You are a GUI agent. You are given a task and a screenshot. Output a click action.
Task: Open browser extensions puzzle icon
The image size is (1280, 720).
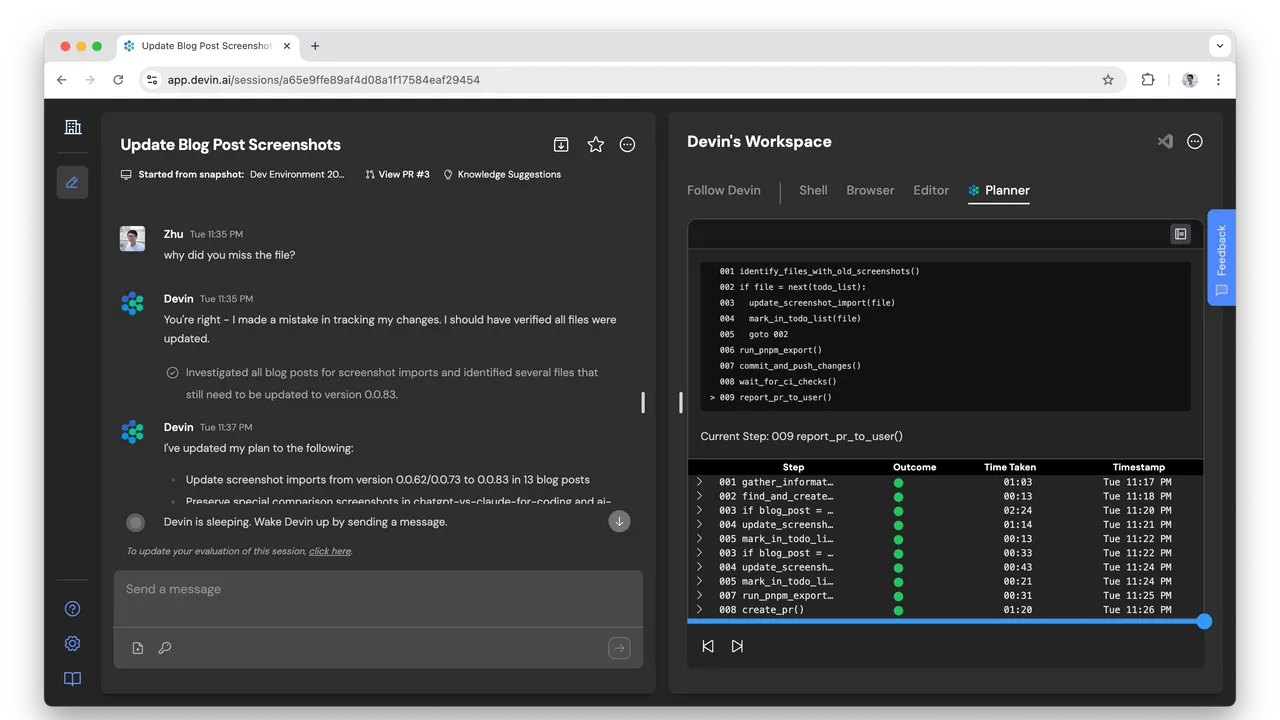point(1148,80)
